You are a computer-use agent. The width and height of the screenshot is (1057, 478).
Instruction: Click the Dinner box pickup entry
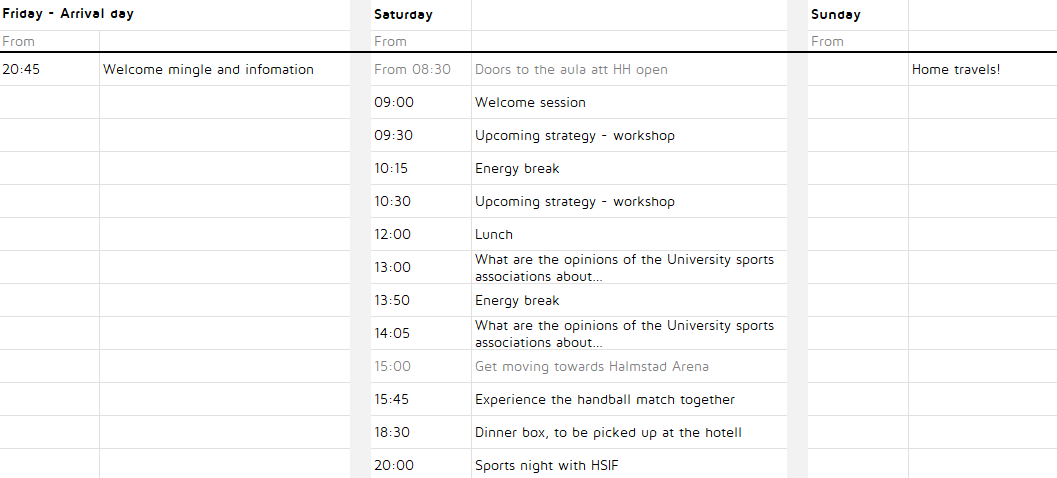point(608,433)
